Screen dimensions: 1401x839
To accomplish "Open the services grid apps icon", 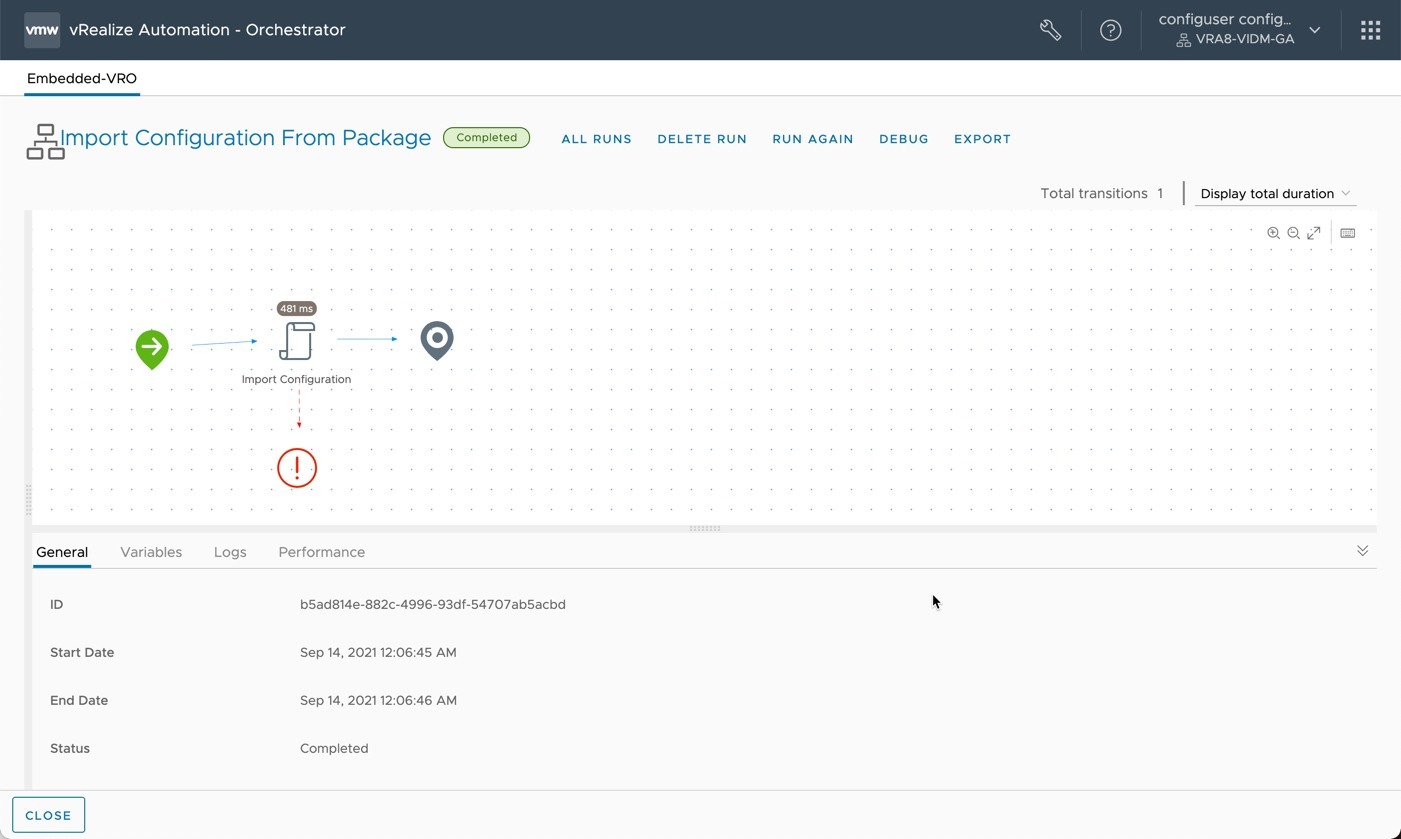I will [1371, 30].
